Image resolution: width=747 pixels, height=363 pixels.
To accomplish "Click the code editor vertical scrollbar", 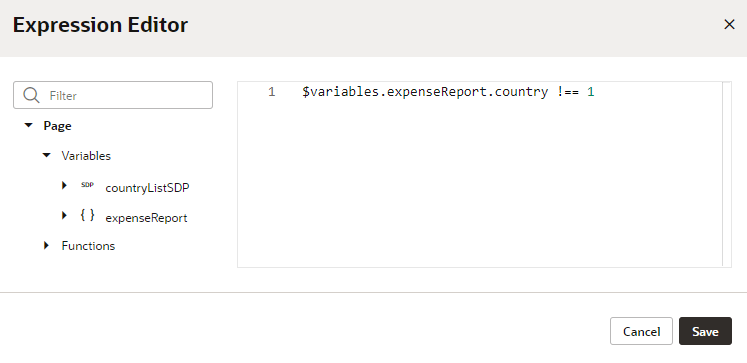I will [727, 174].
